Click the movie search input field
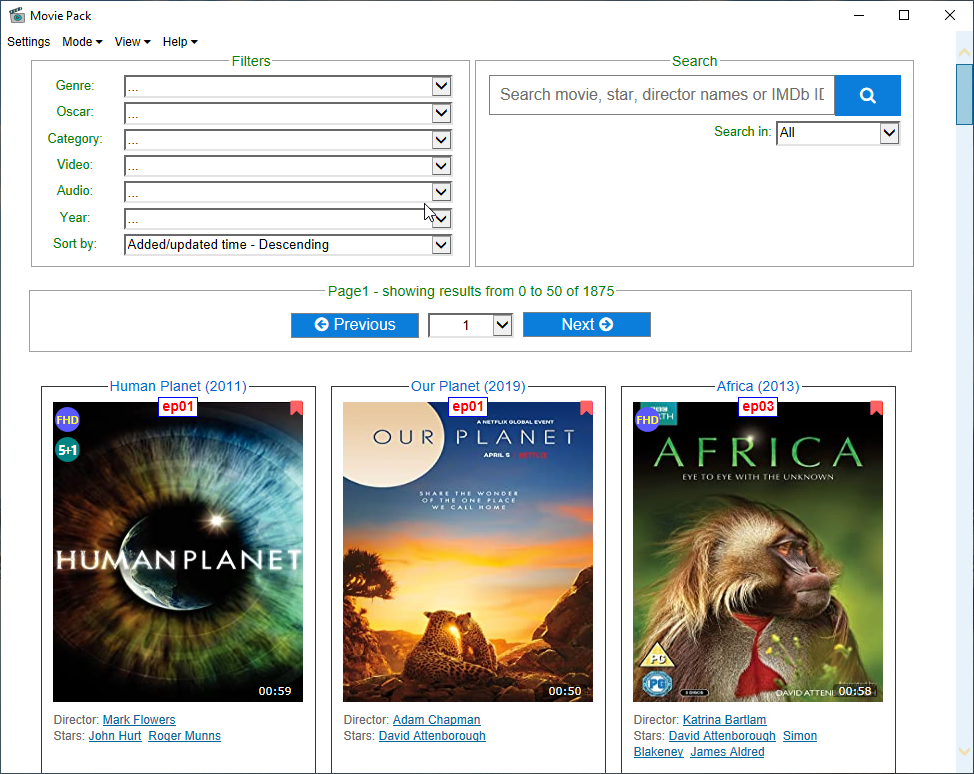Screen dimensions: 974x774 tap(661, 95)
